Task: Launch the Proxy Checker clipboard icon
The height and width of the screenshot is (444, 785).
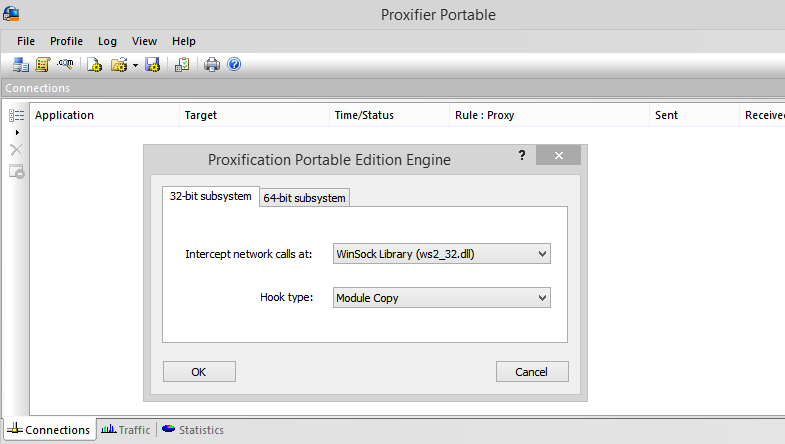Action: pos(182,65)
